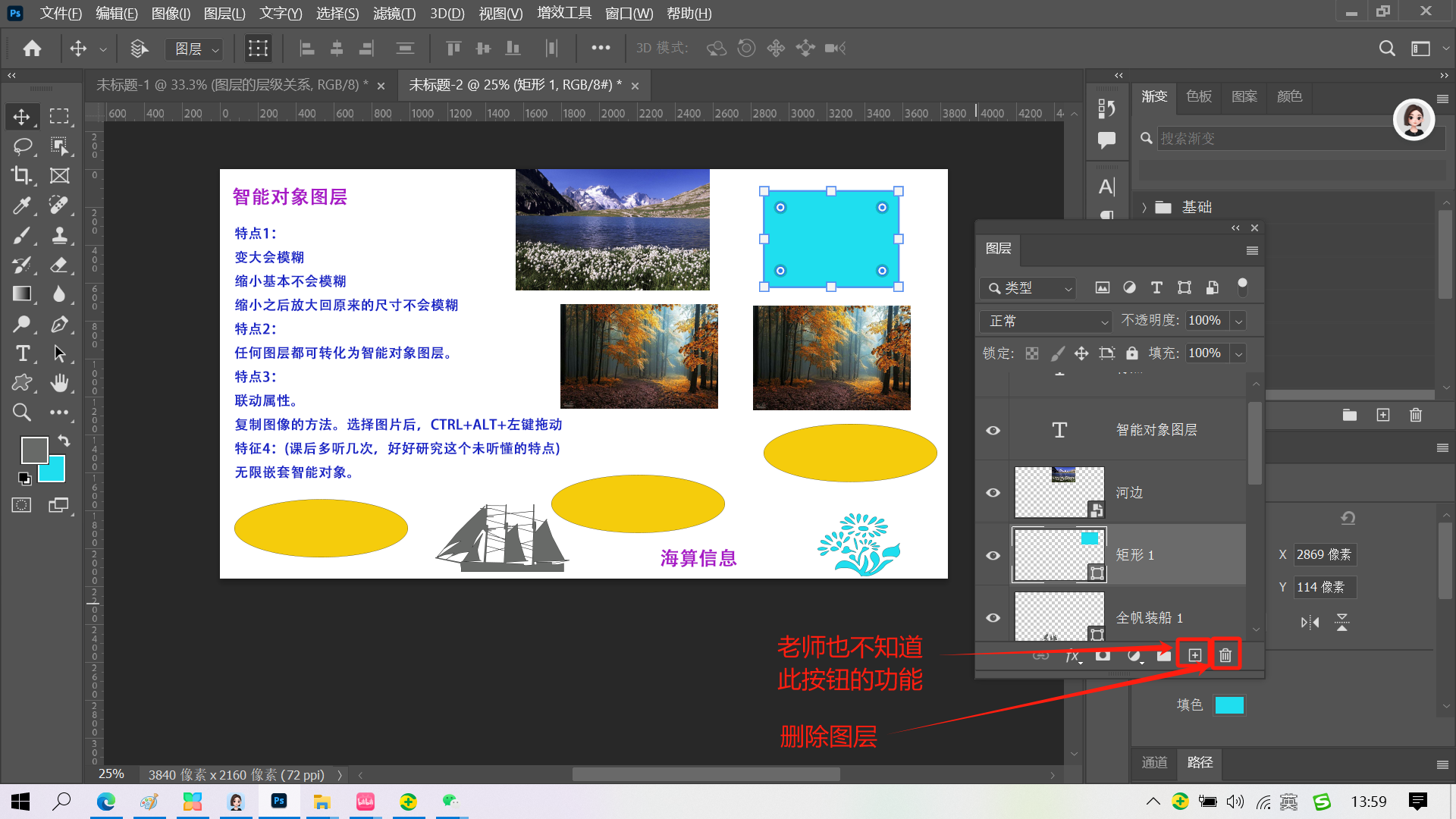Select the Lasso tool
The image size is (1456, 819).
(x=21, y=146)
